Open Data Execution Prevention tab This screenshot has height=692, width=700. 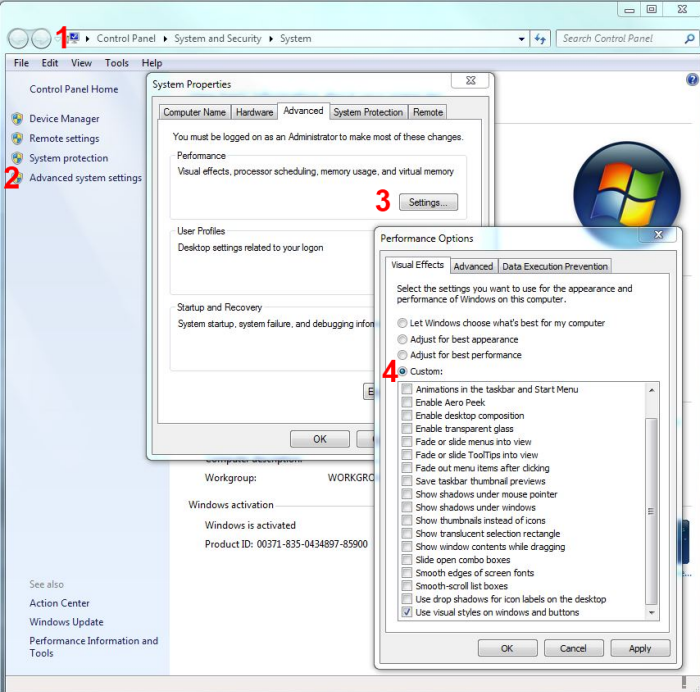555,267
